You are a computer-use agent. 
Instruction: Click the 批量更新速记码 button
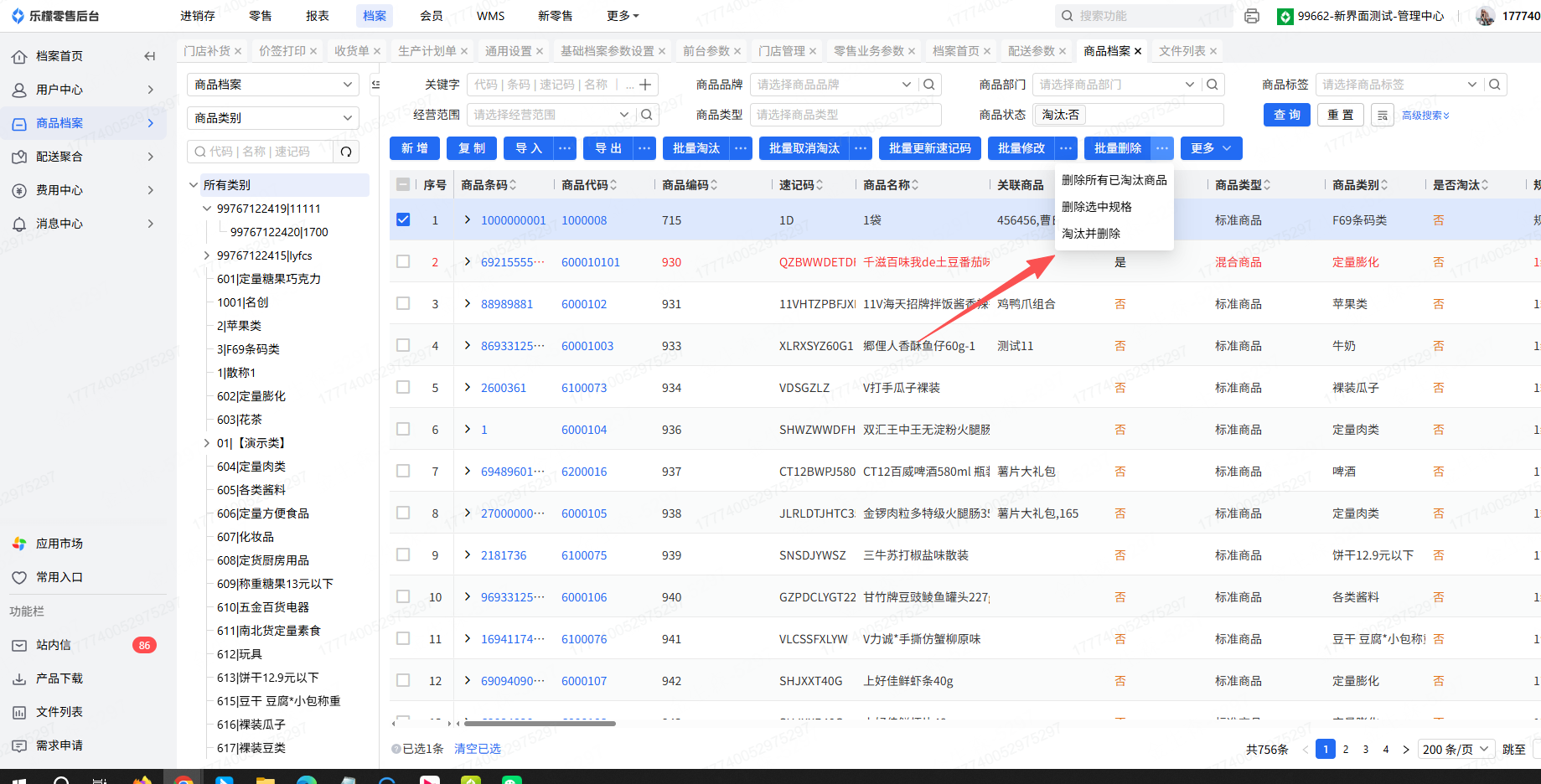point(930,148)
